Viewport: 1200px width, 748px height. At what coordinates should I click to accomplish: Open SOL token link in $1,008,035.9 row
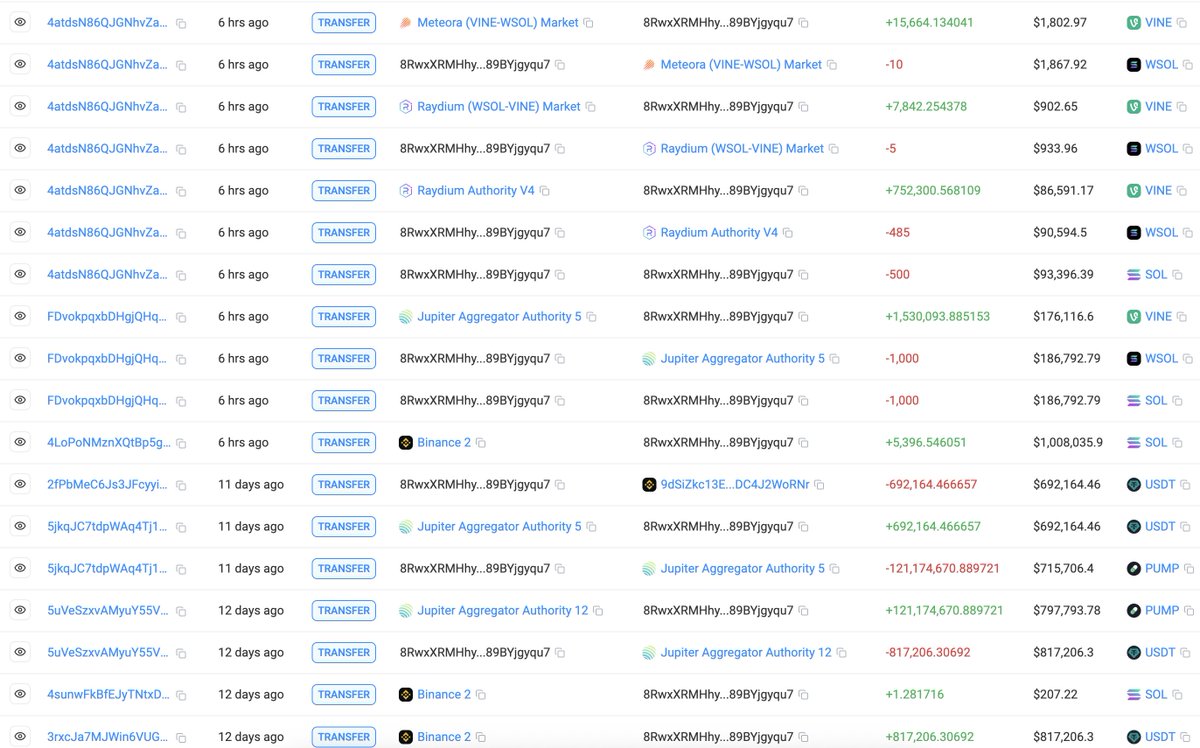pos(1156,442)
